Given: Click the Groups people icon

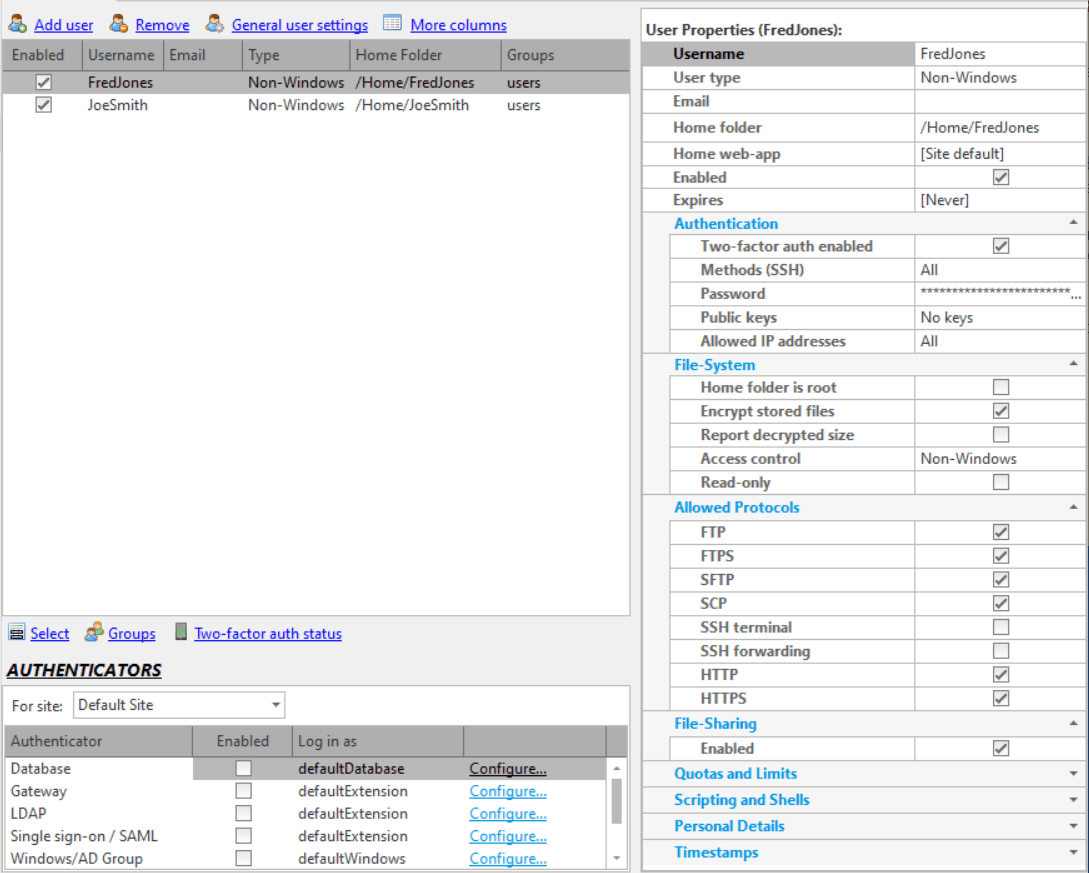Looking at the screenshot, I should [94, 632].
